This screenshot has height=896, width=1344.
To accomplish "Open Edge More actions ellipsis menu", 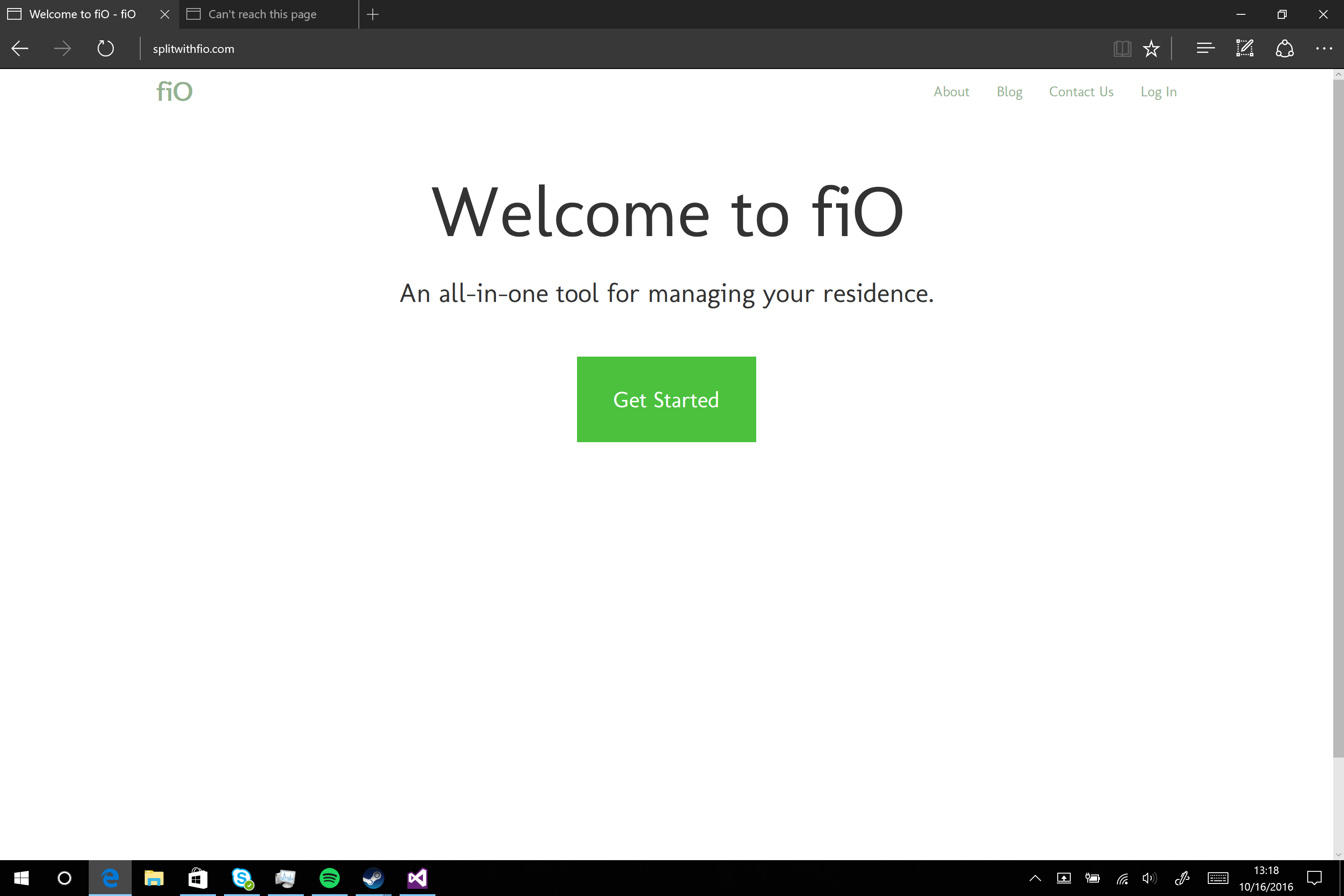I will [x=1323, y=48].
